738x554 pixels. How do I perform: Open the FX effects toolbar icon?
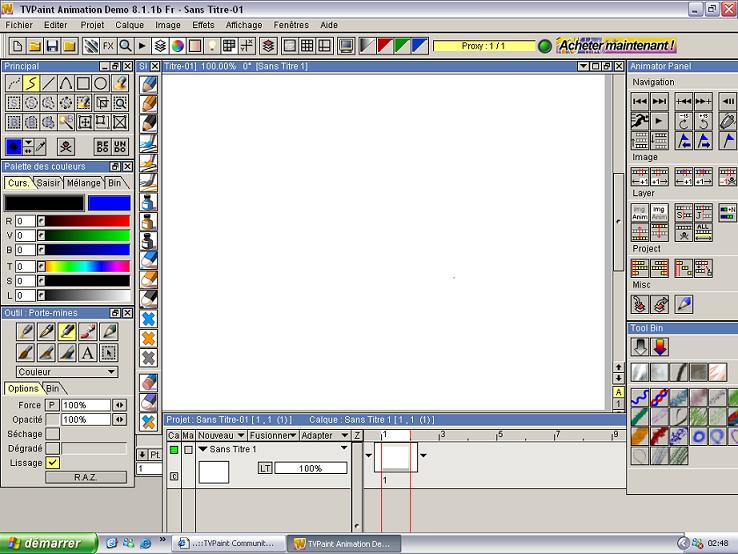click(x=108, y=46)
